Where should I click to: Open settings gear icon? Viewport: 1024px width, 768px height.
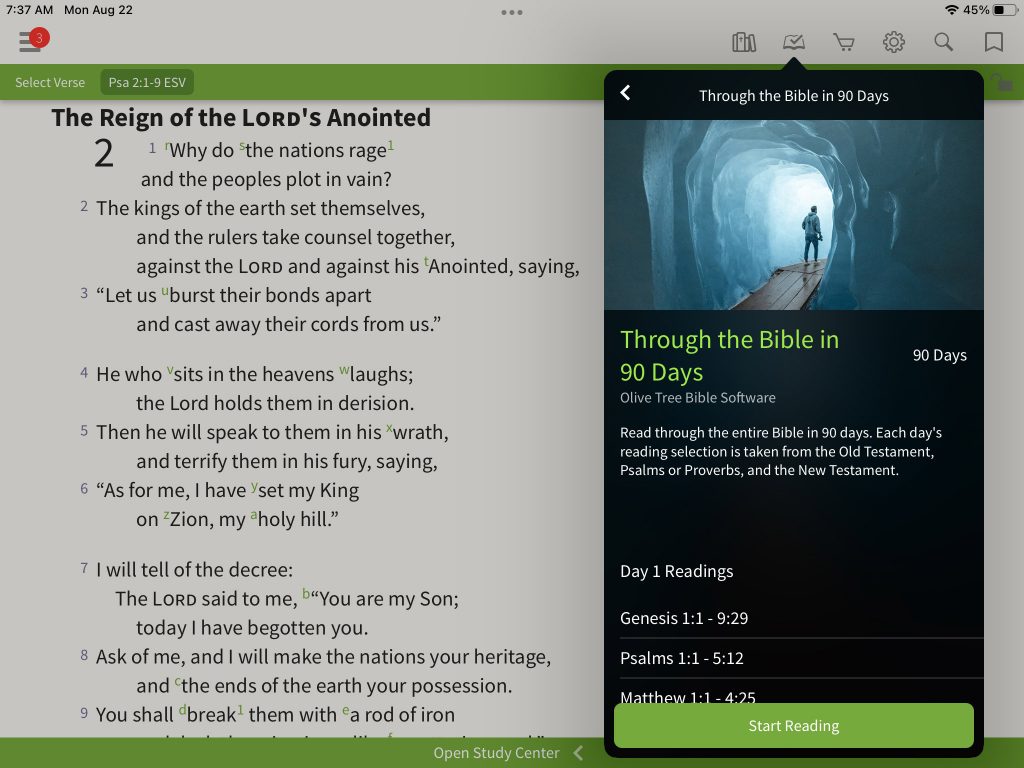(x=893, y=42)
